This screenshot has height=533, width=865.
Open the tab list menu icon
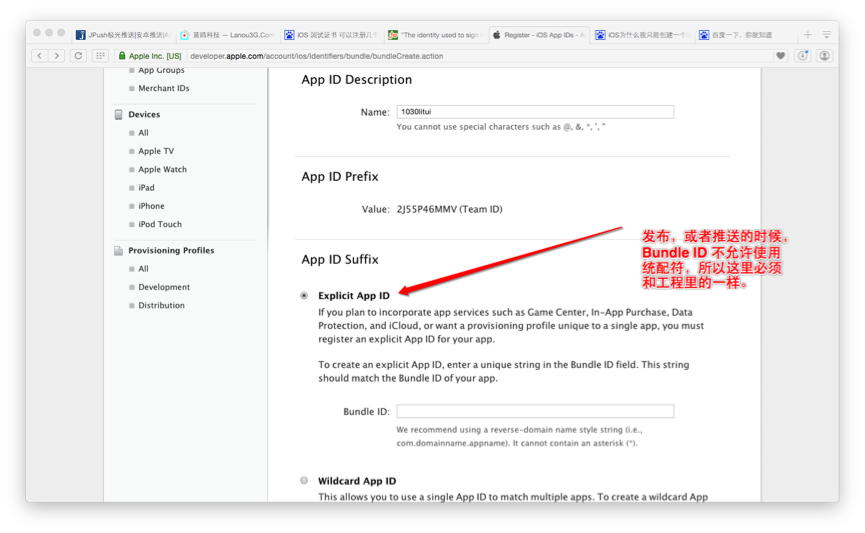pyautogui.click(x=826, y=35)
